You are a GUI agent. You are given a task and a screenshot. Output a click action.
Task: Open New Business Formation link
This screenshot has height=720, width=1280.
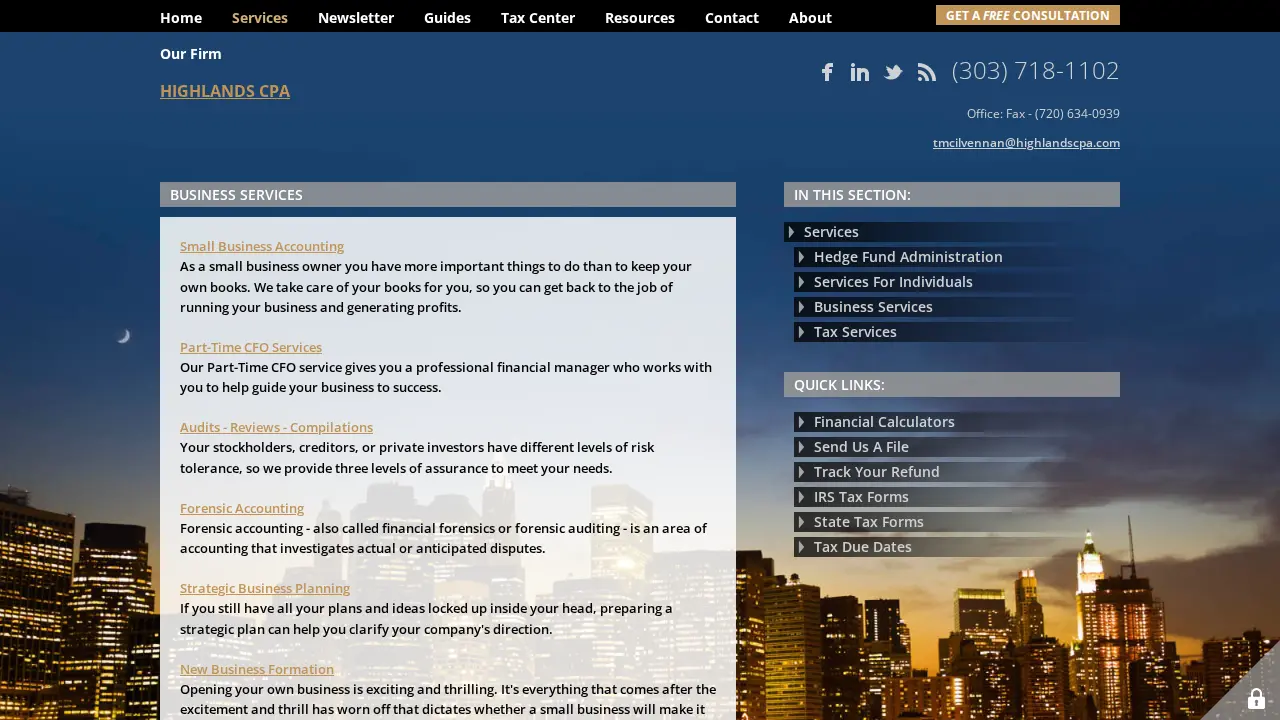point(257,669)
